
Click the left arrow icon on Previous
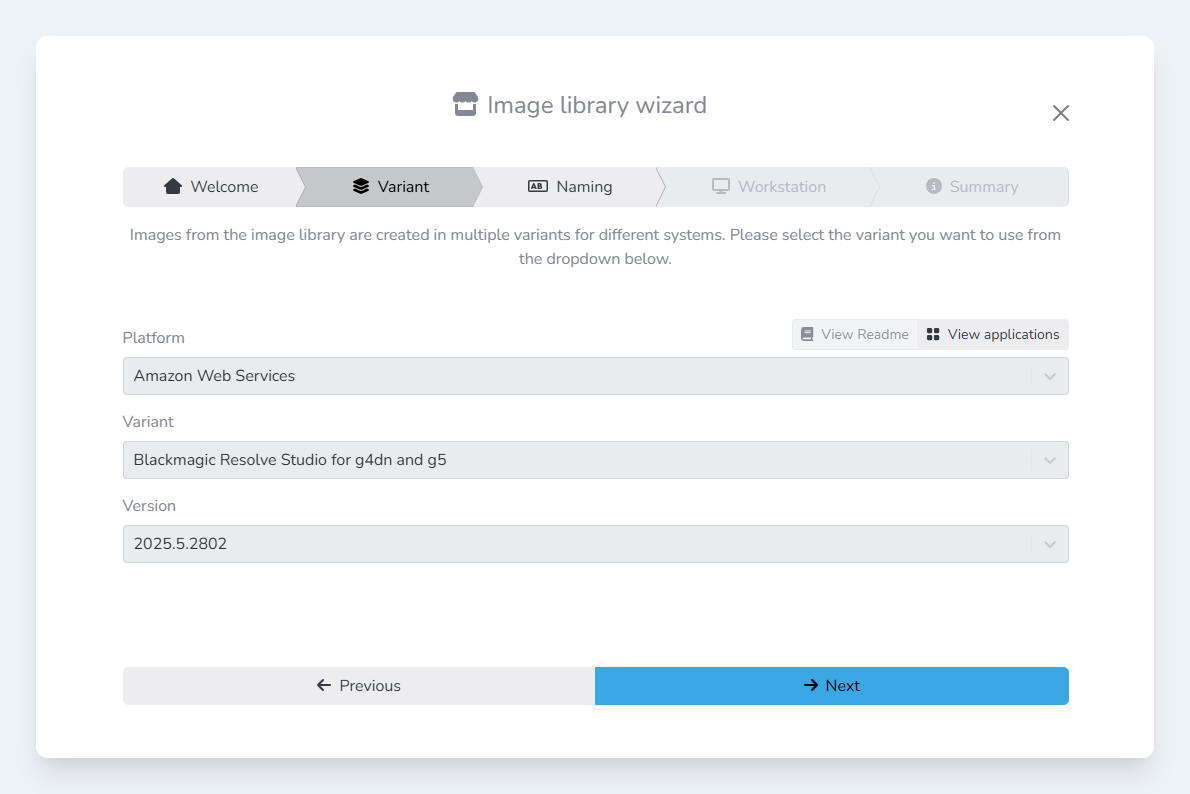(324, 686)
